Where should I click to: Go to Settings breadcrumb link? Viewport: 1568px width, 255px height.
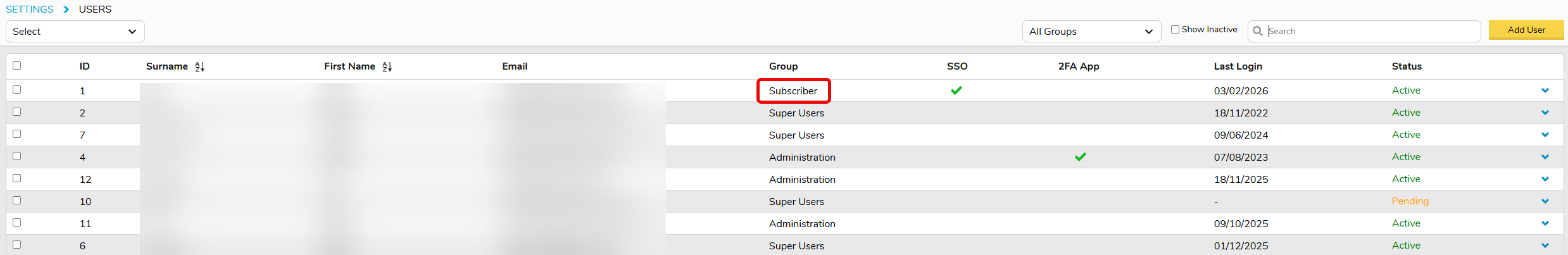(30, 9)
